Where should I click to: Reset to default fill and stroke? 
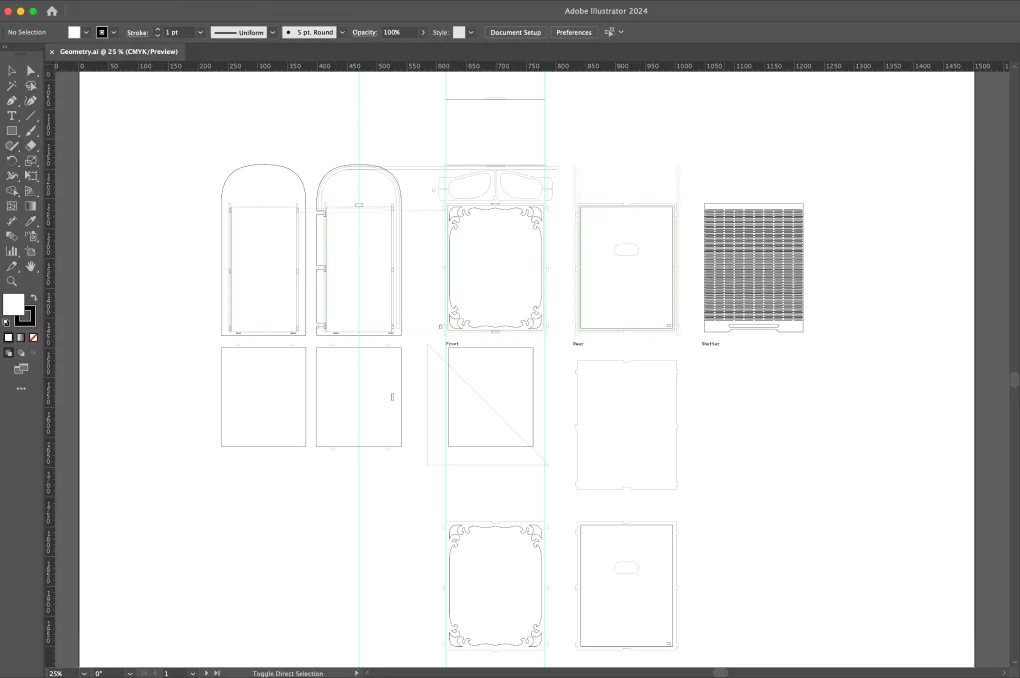pos(7,322)
